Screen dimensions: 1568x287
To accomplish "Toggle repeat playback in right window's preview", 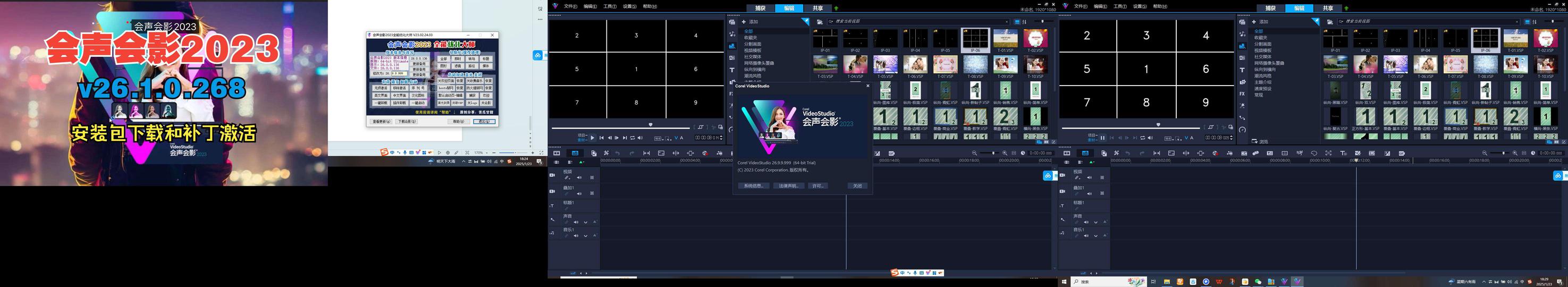I will [1143, 138].
